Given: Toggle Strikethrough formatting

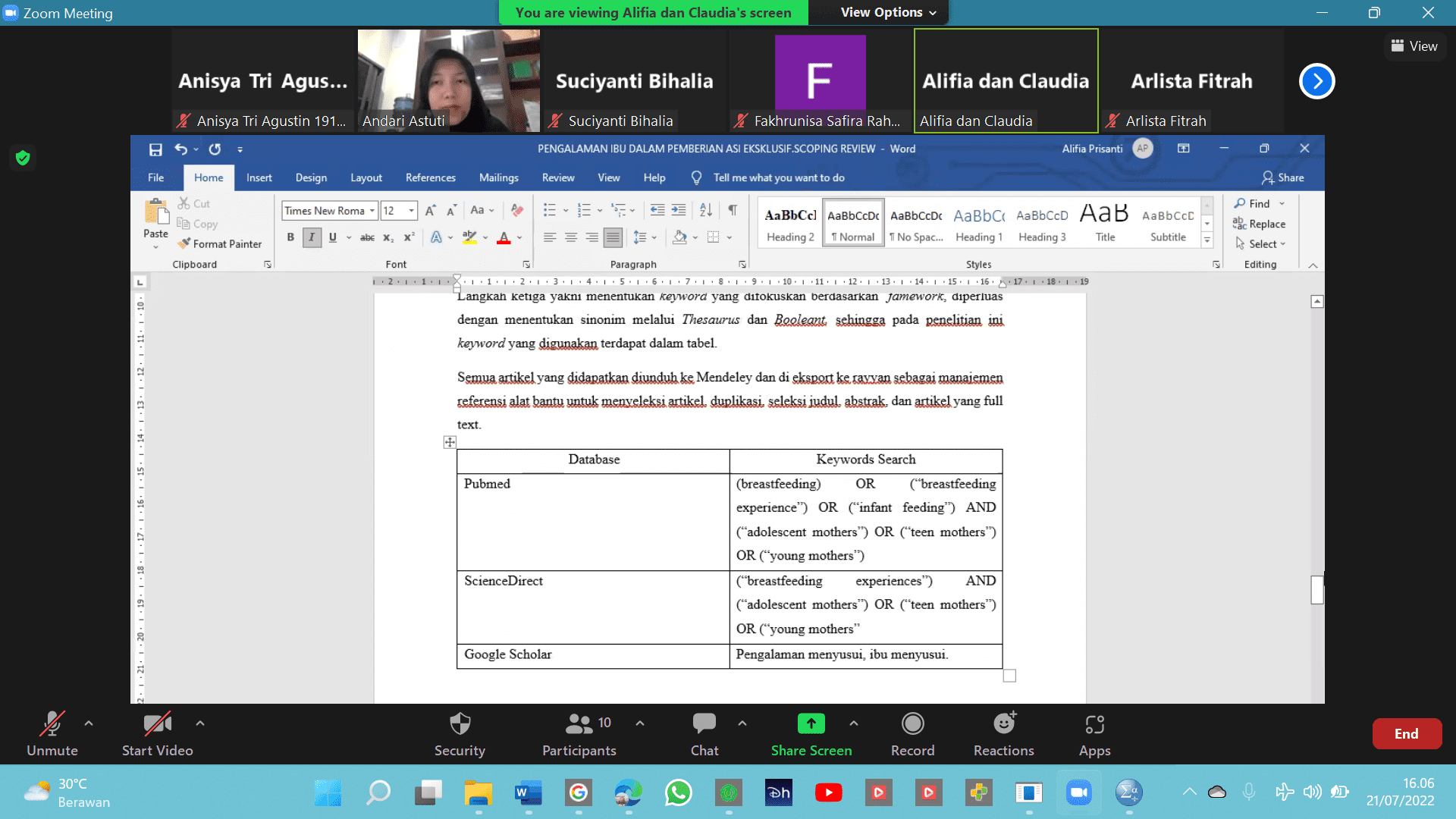Looking at the screenshot, I should click(367, 237).
